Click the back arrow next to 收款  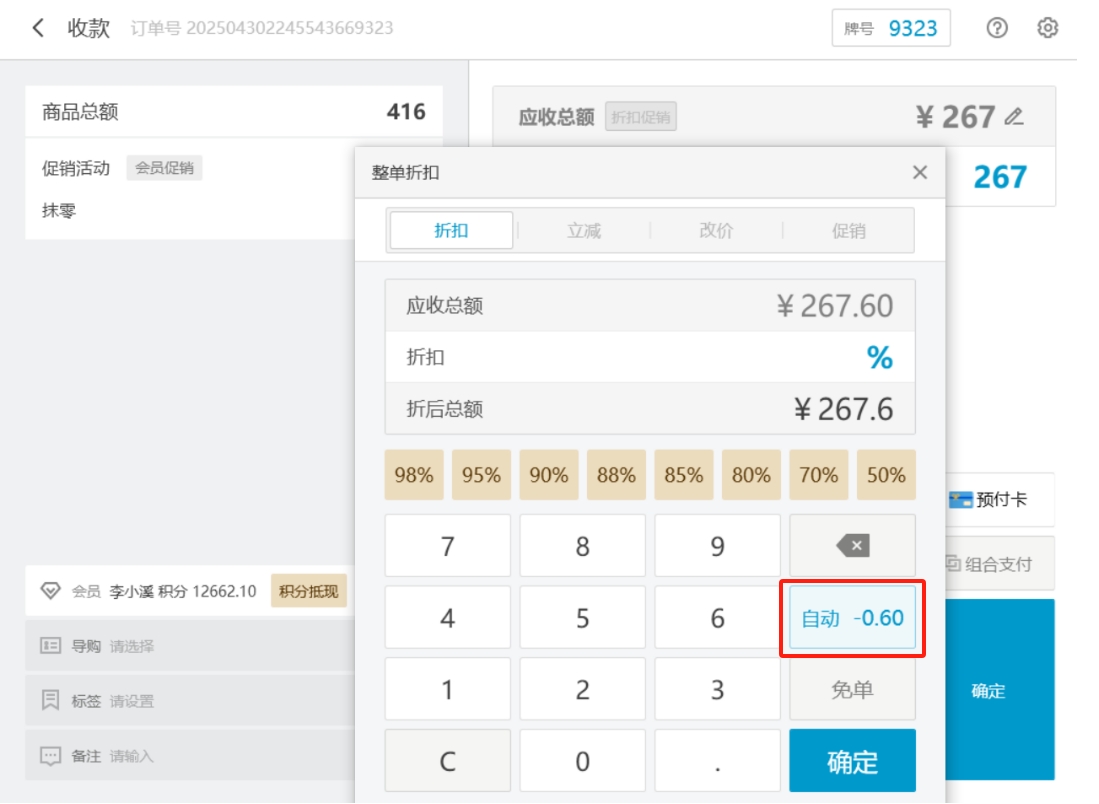38,28
